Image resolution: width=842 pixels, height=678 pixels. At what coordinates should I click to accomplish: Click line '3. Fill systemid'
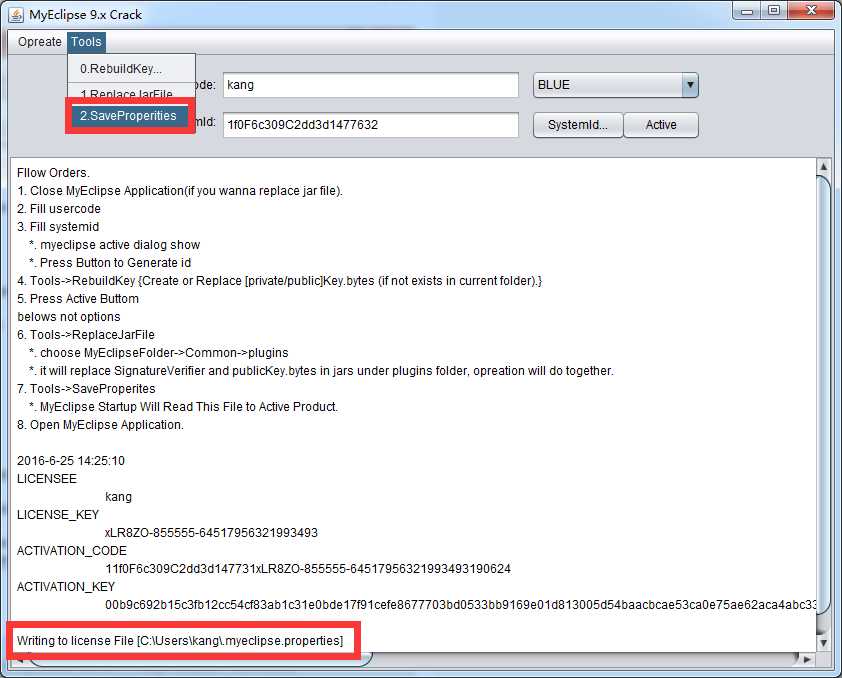[x=58, y=227]
